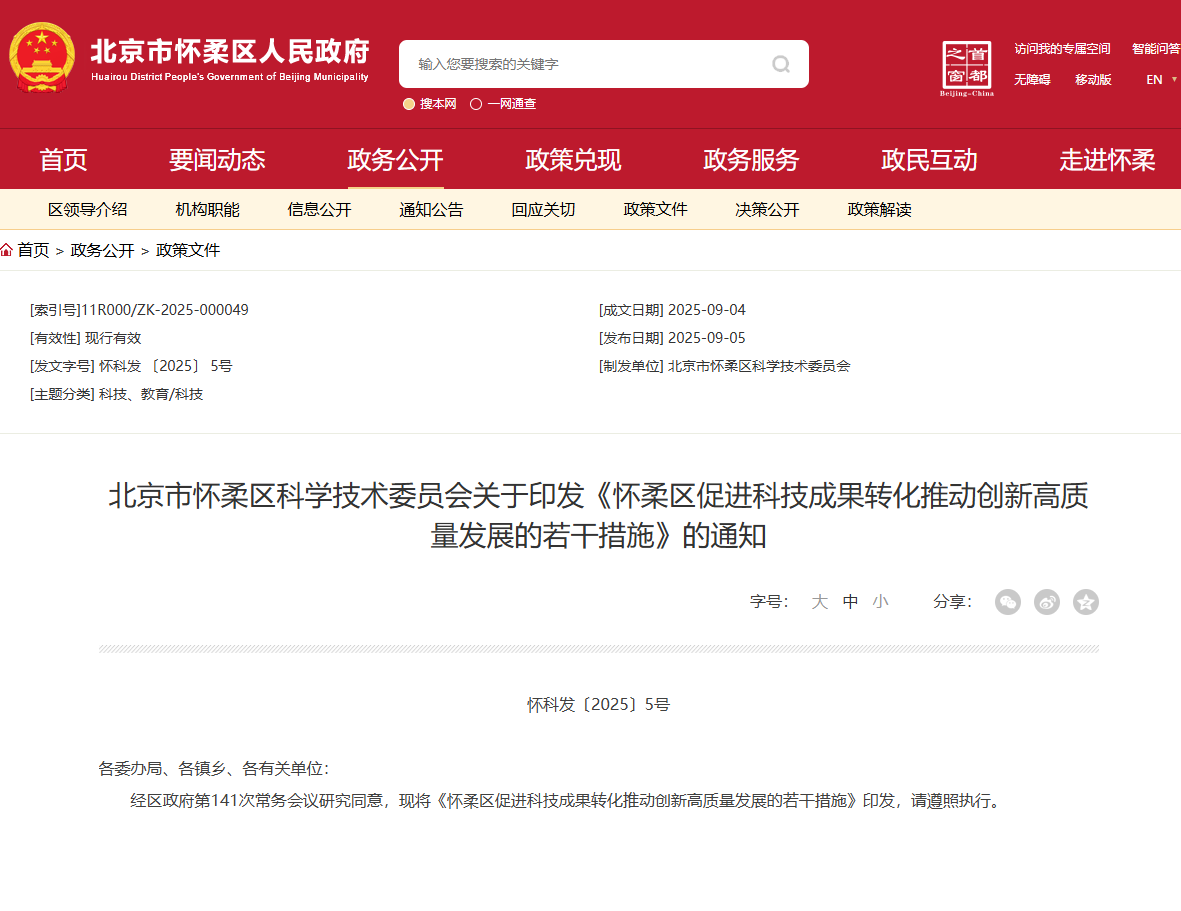This screenshot has width=1181, height=911.
Task: Open the 政策解读 submenu item
Action: coord(878,209)
